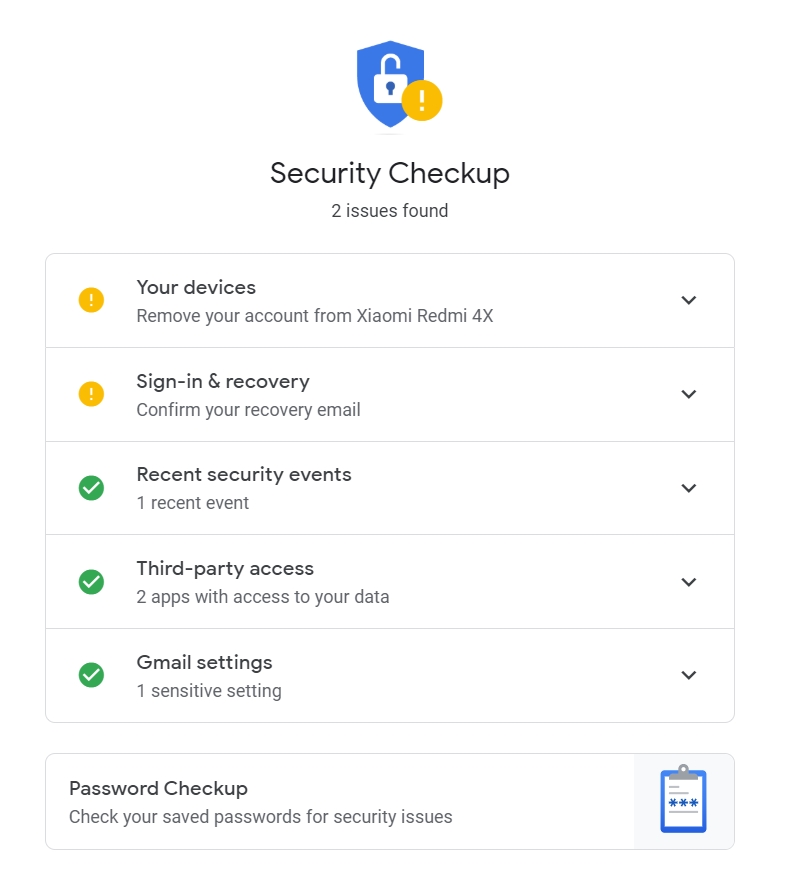Click yellow warning icon beside Your devices
This screenshot has height=877, width=788.
pyautogui.click(x=91, y=300)
